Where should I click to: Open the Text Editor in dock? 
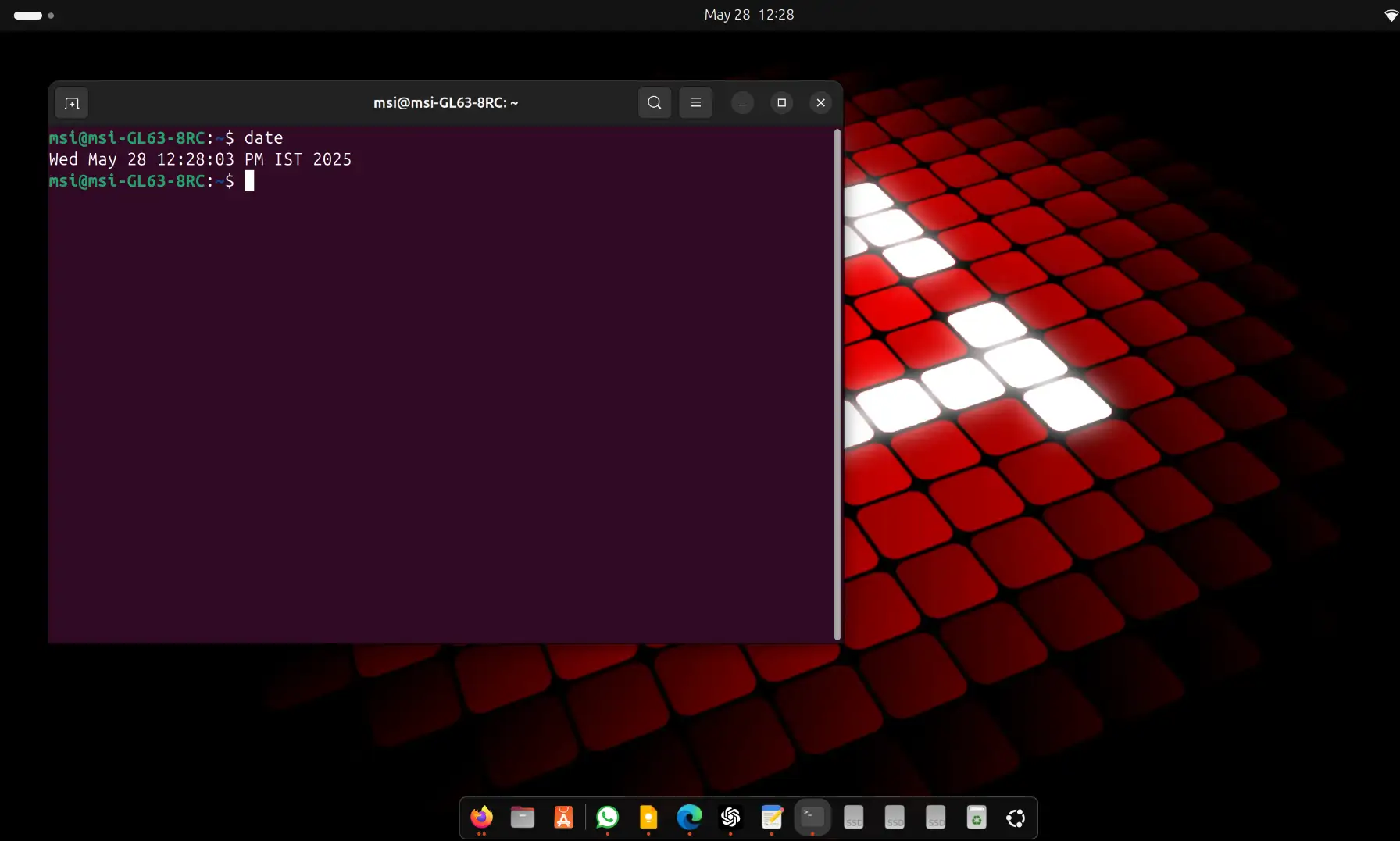pos(772,818)
